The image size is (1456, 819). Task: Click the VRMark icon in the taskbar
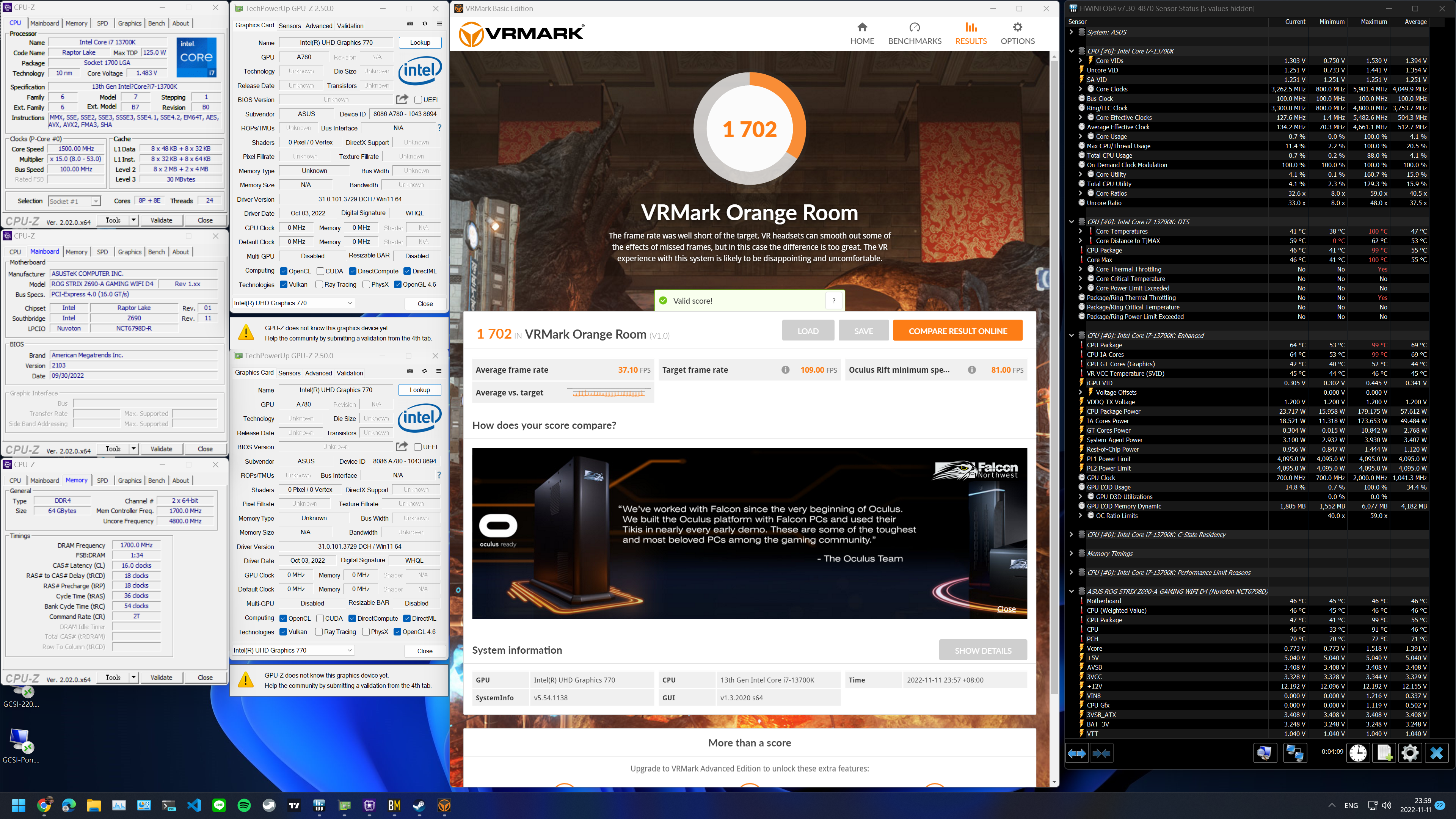pyautogui.click(x=444, y=805)
